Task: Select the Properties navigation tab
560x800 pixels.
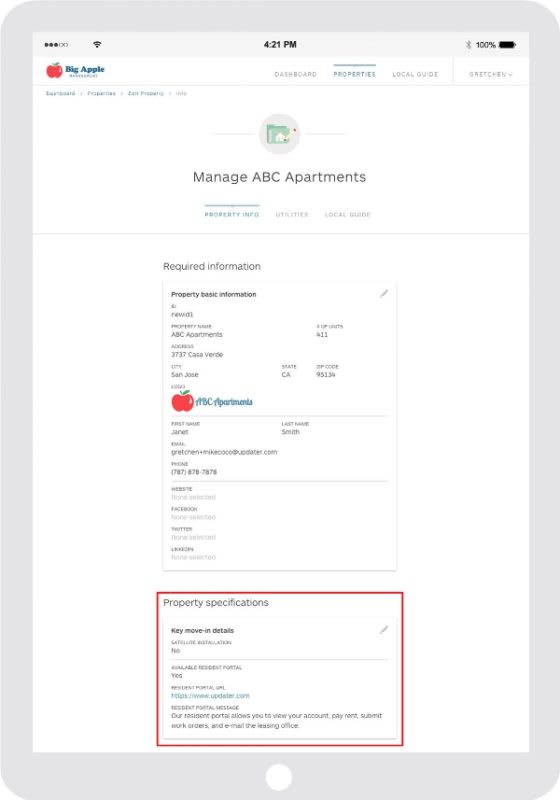Action: pos(354,74)
